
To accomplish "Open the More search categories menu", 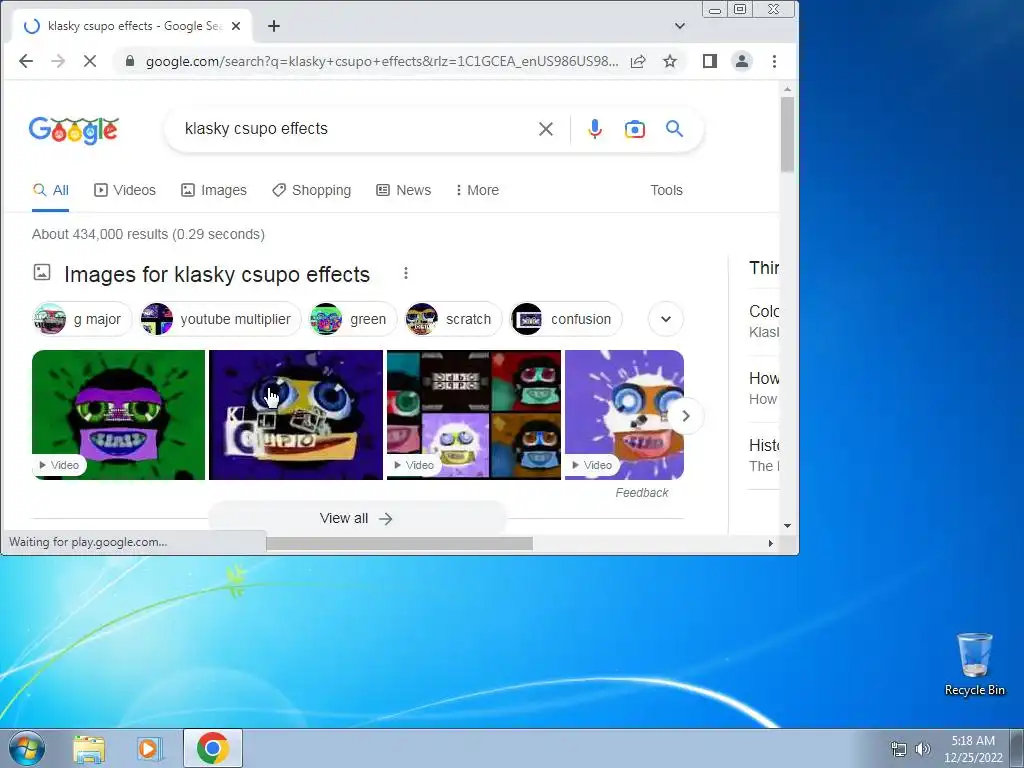I will (477, 190).
